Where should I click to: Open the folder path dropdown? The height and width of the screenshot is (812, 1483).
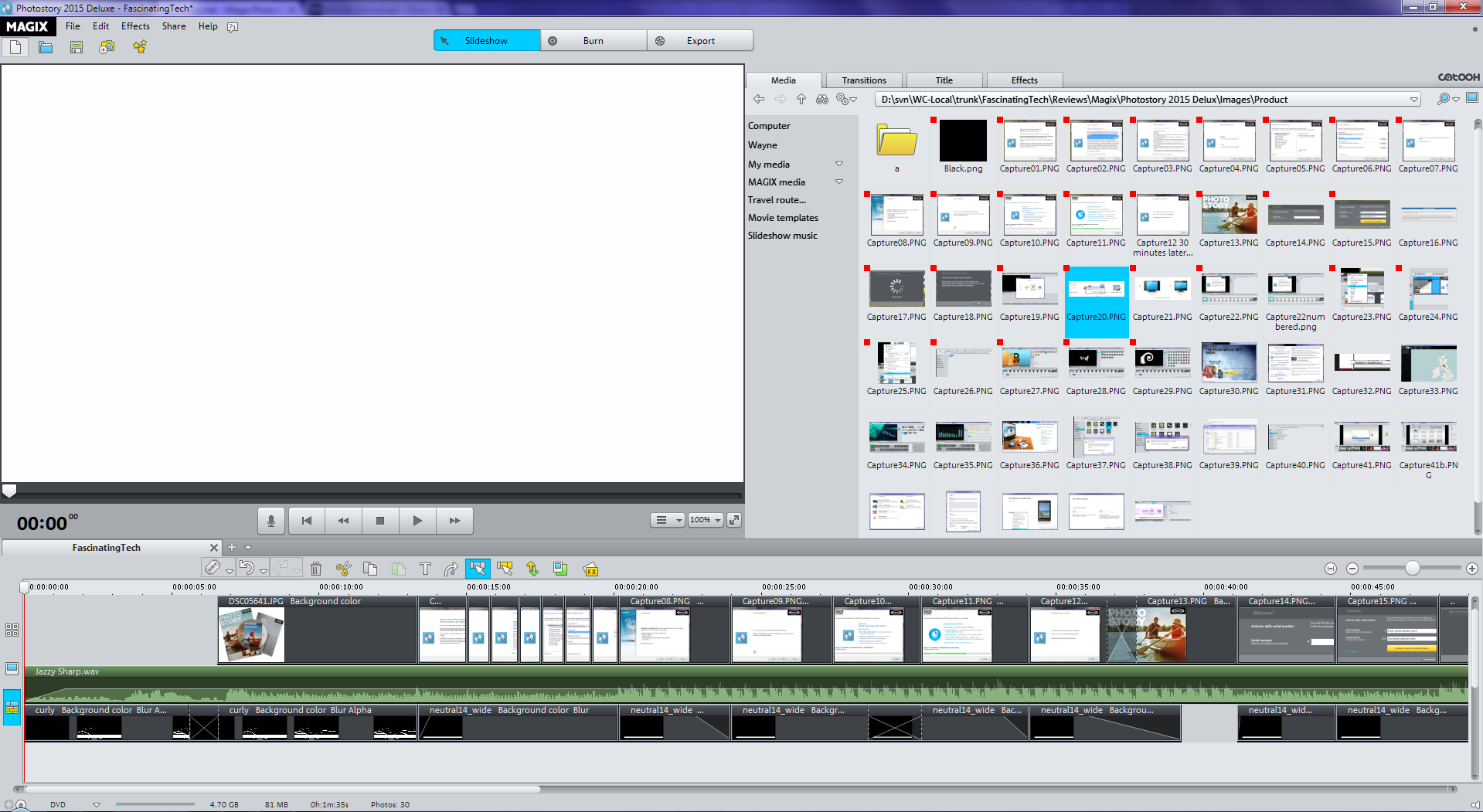click(x=1414, y=100)
